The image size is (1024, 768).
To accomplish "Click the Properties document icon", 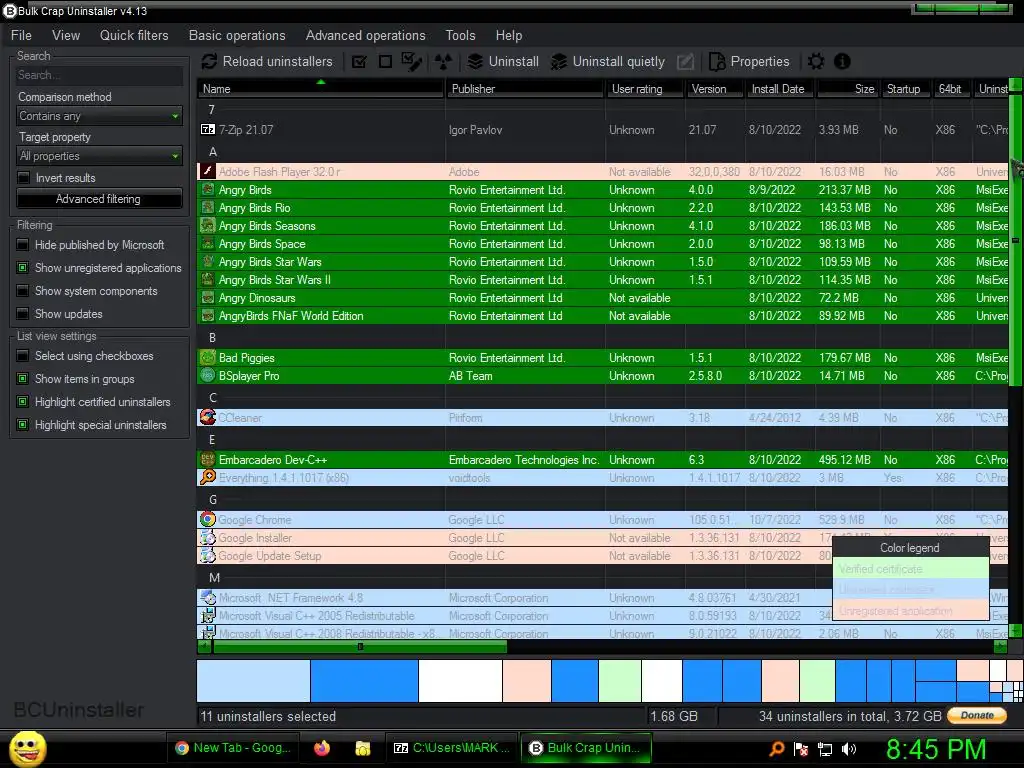I will tap(717, 61).
